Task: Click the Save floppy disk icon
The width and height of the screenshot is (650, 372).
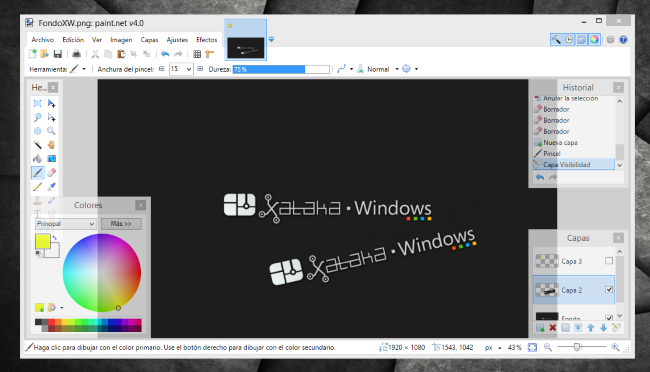Action: point(58,54)
